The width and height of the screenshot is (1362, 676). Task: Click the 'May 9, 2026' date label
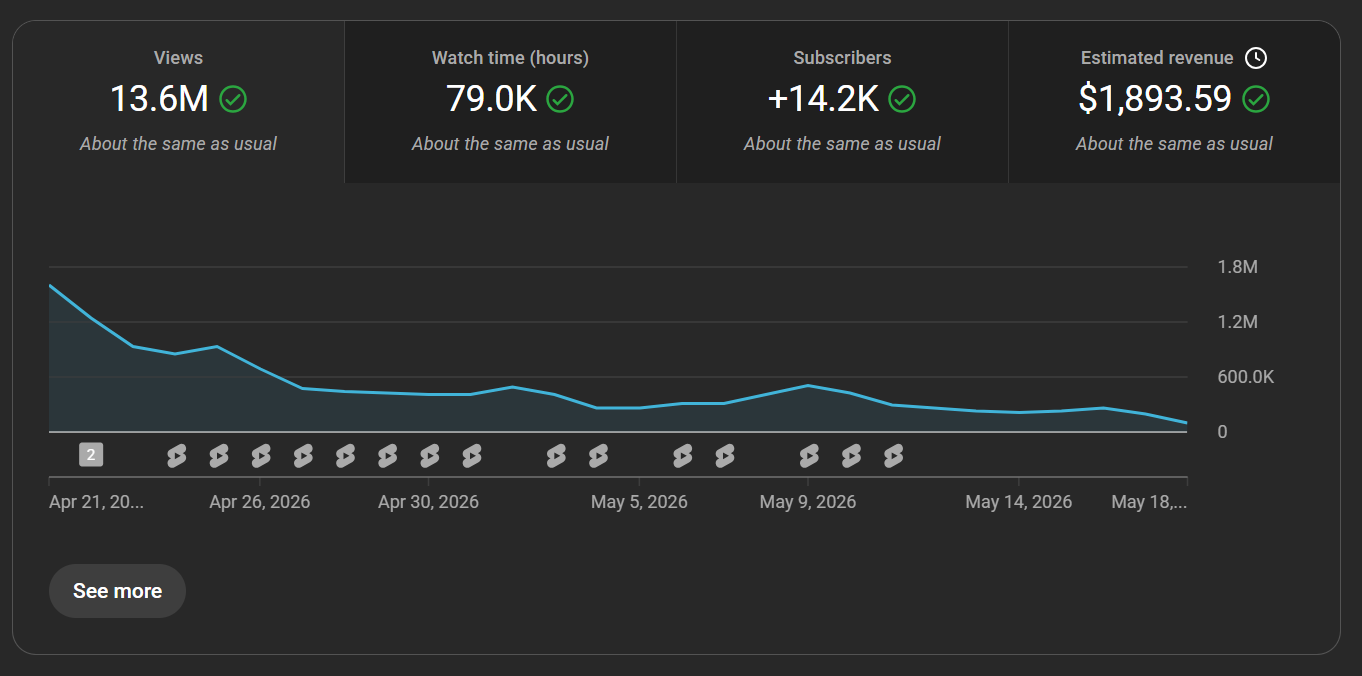pyautogui.click(x=808, y=502)
